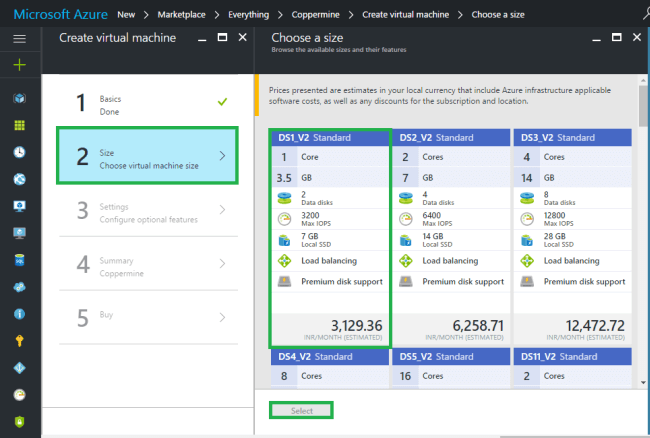Click the scrollbar down arrow

coord(643,382)
